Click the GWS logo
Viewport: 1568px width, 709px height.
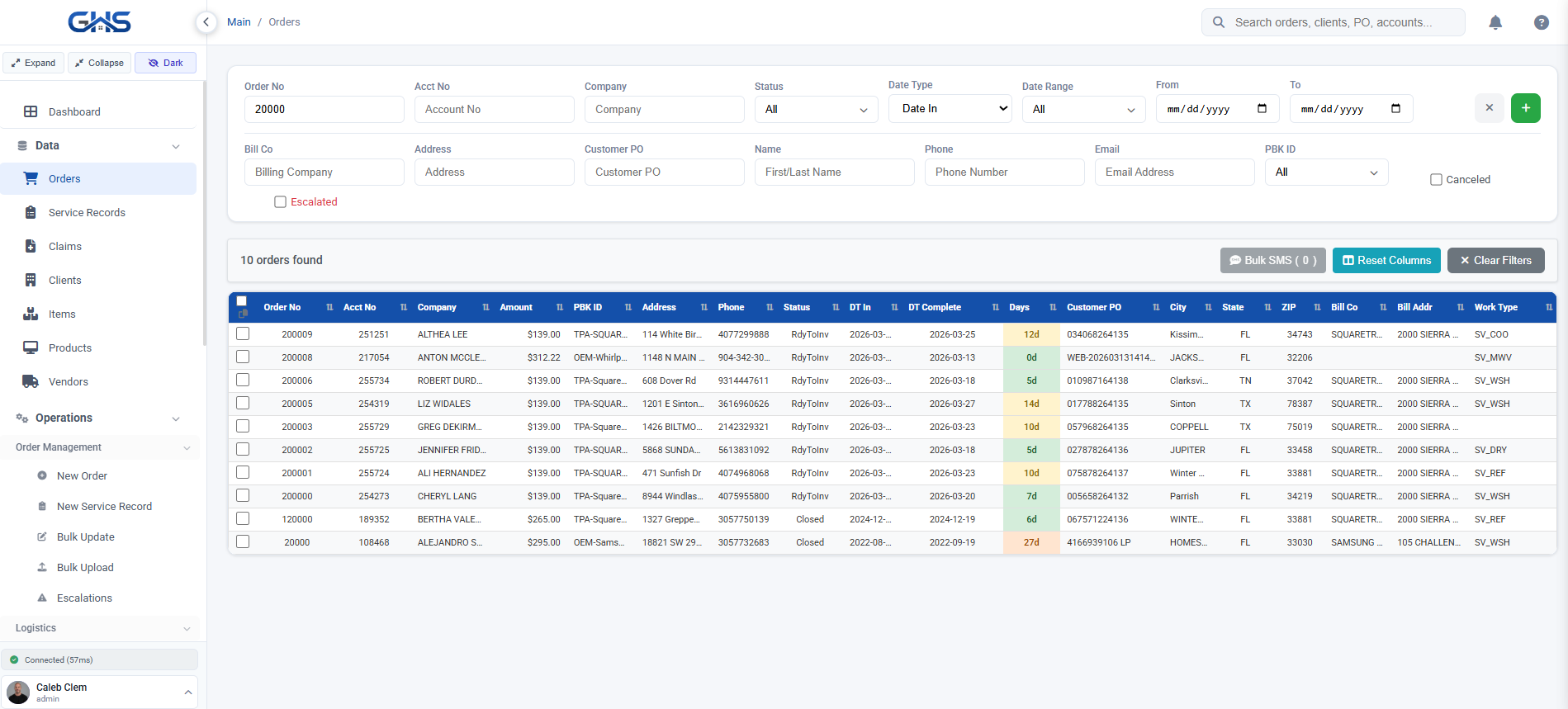99,21
